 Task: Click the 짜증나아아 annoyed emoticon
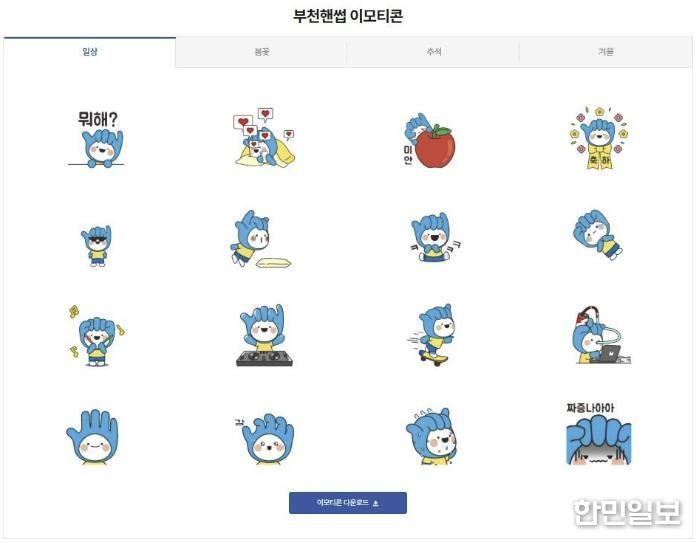599,434
